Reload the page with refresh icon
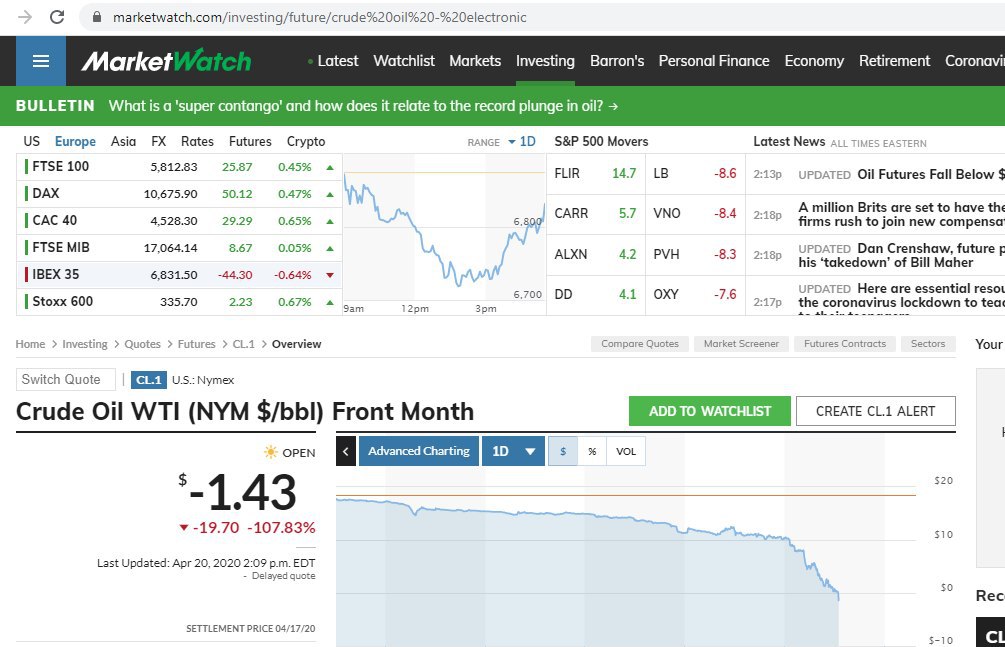This screenshot has height=647, width=1005. (x=57, y=17)
